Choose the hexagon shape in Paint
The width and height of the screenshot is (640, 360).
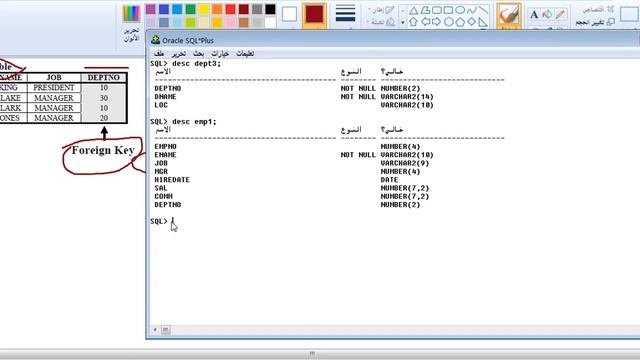coord(448,22)
